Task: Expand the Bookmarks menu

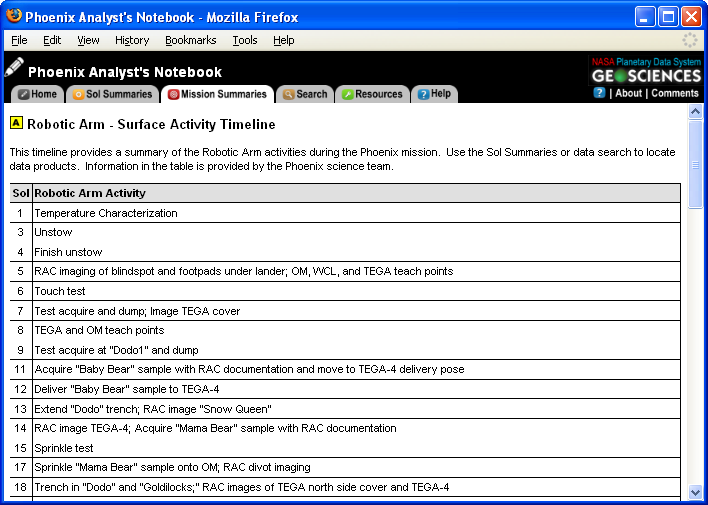Action: [190, 40]
